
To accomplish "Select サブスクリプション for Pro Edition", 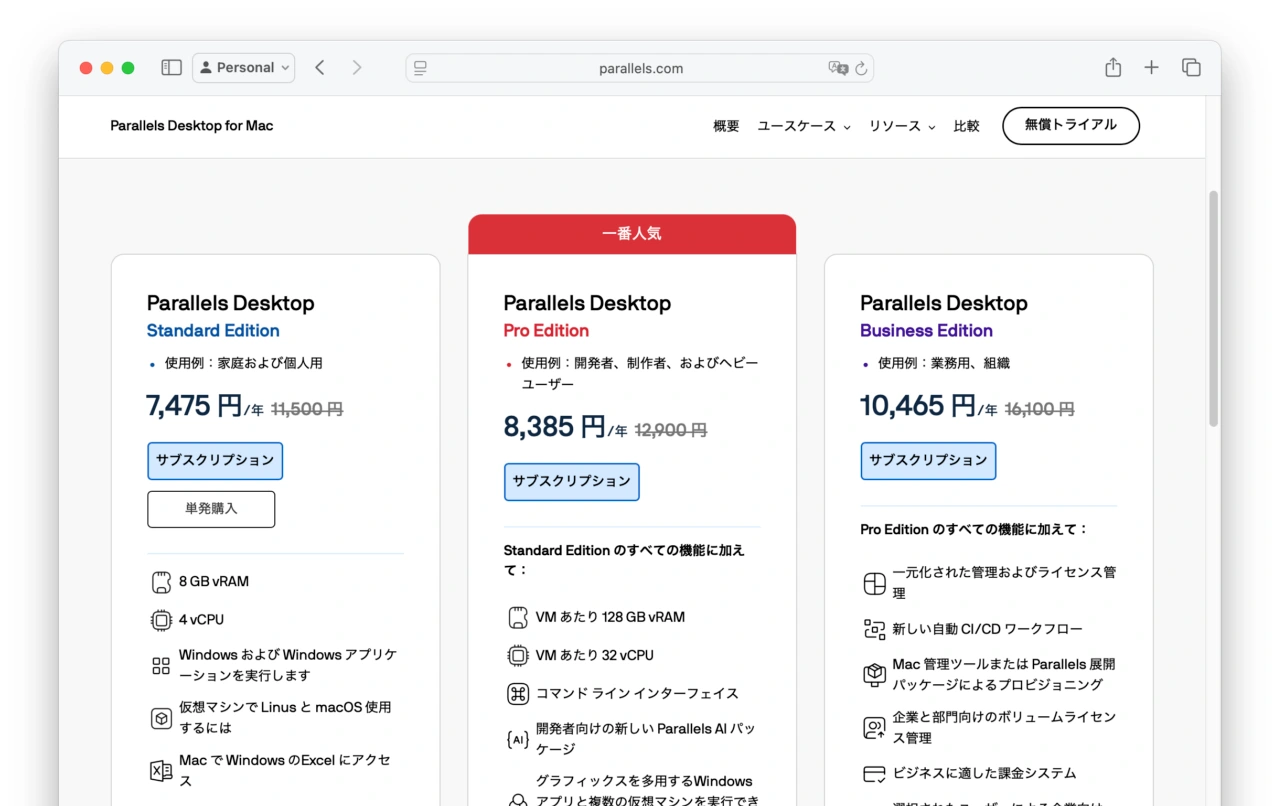I will [x=571, y=482].
